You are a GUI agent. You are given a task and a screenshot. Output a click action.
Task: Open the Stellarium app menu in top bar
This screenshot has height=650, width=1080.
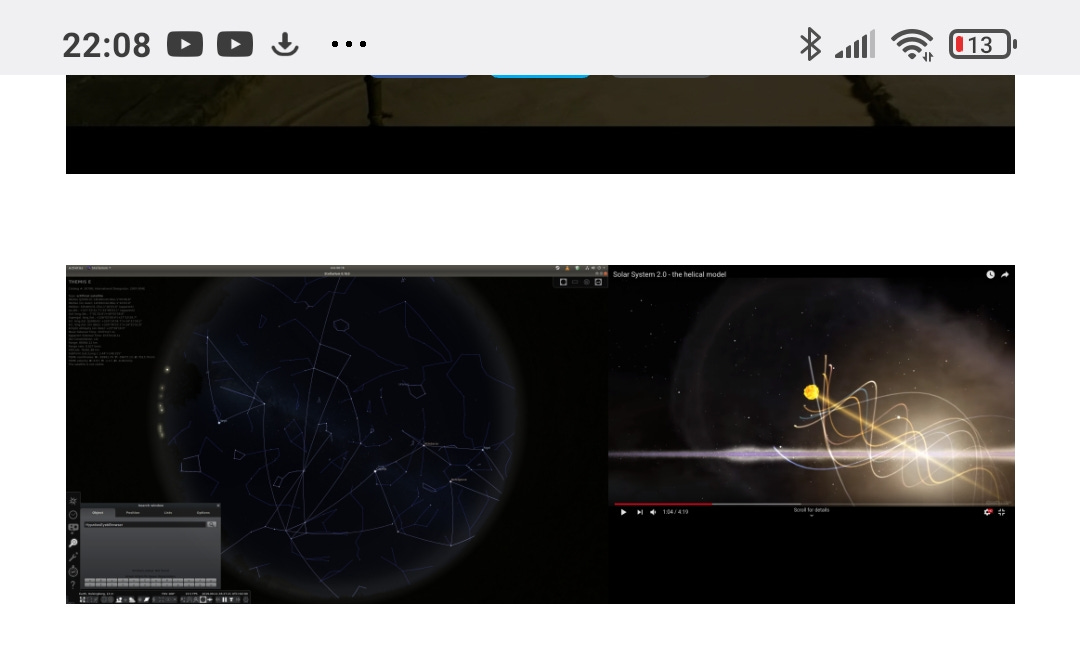coord(101,268)
